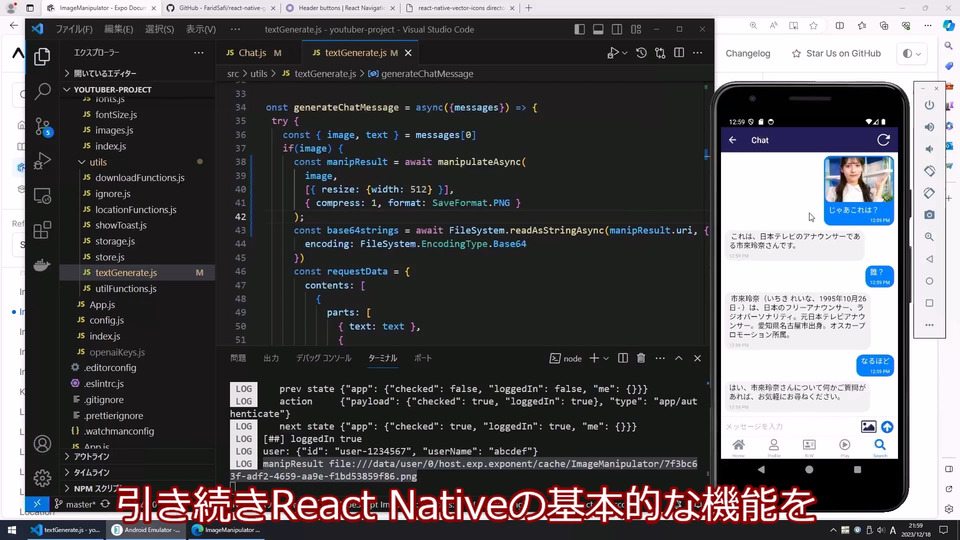Tap the sent photo thumbnail in chat
Viewport: 960px width, 540px height.
click(x=858, y=179)
